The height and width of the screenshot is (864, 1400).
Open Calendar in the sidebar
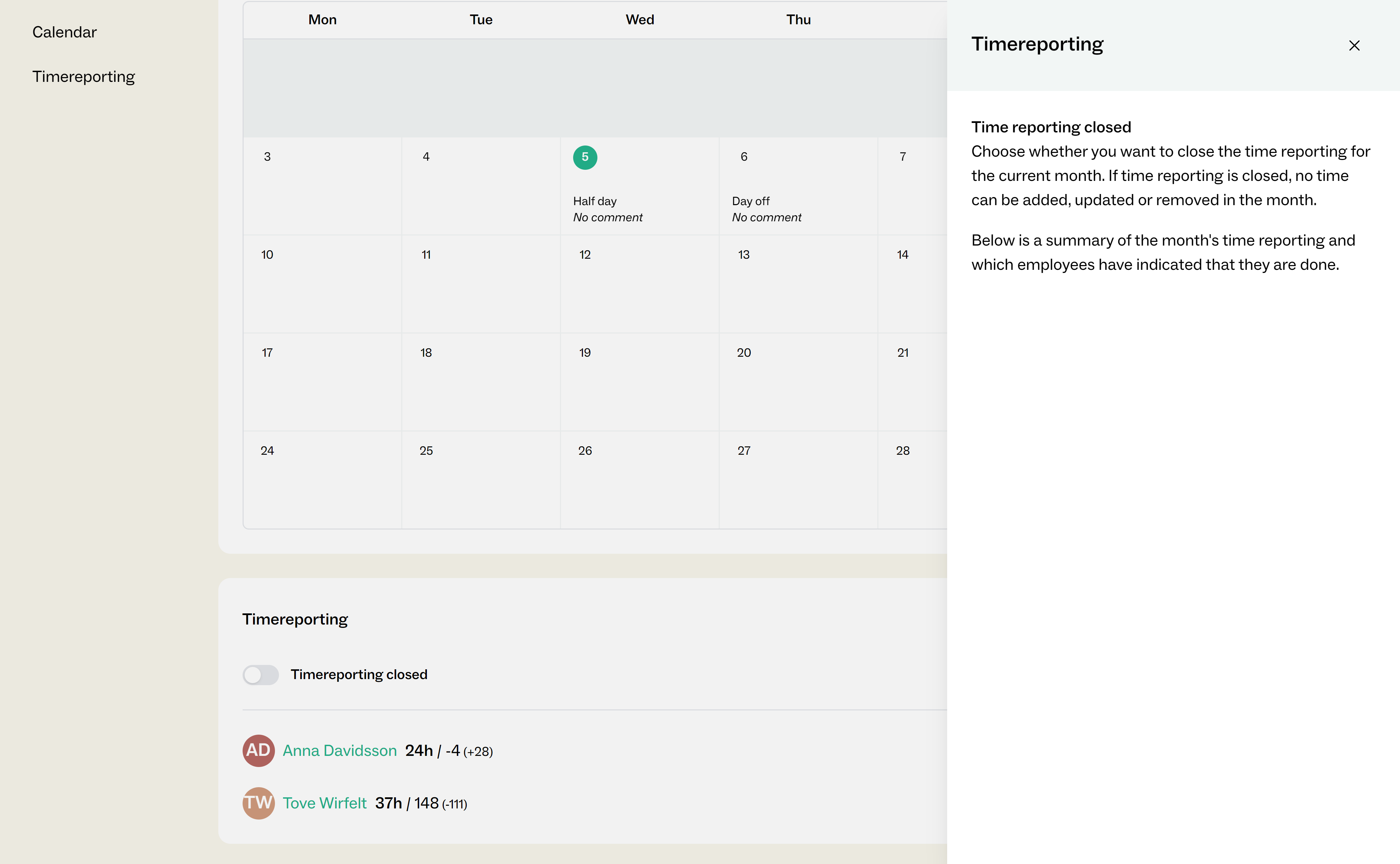point(64,32)
